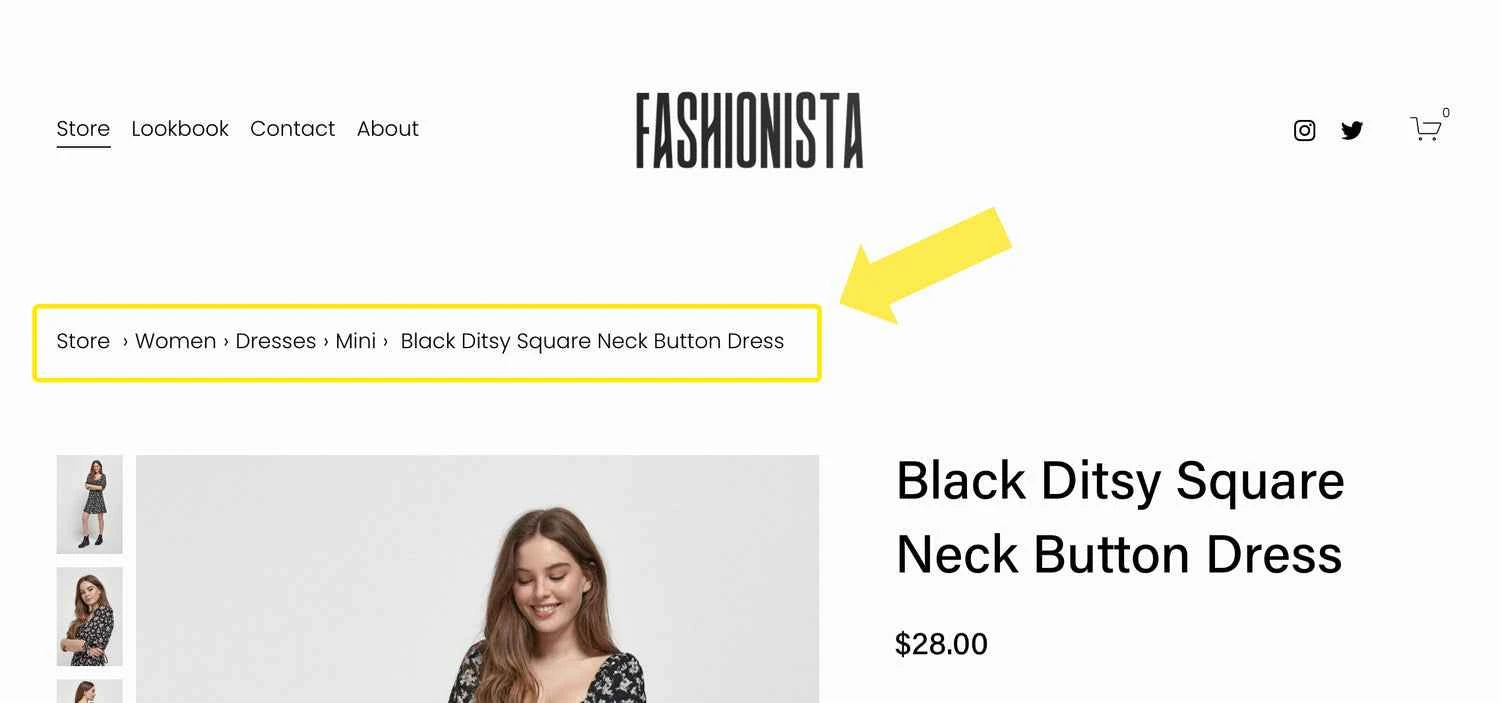Open the Twitter bird icon
1500x703 pixels.
(1352, 130)
